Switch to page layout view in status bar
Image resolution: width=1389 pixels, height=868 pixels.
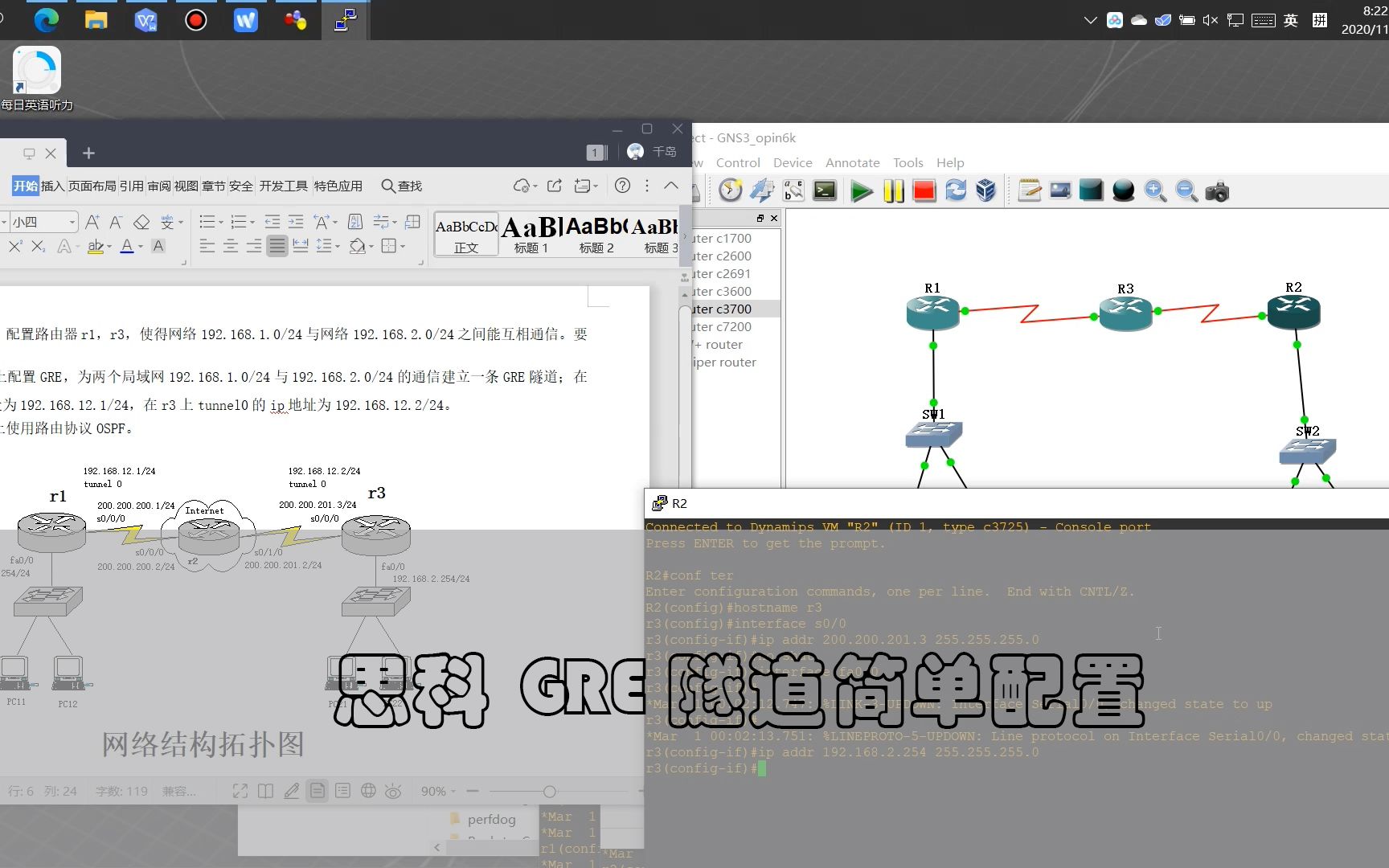[318, 791]
